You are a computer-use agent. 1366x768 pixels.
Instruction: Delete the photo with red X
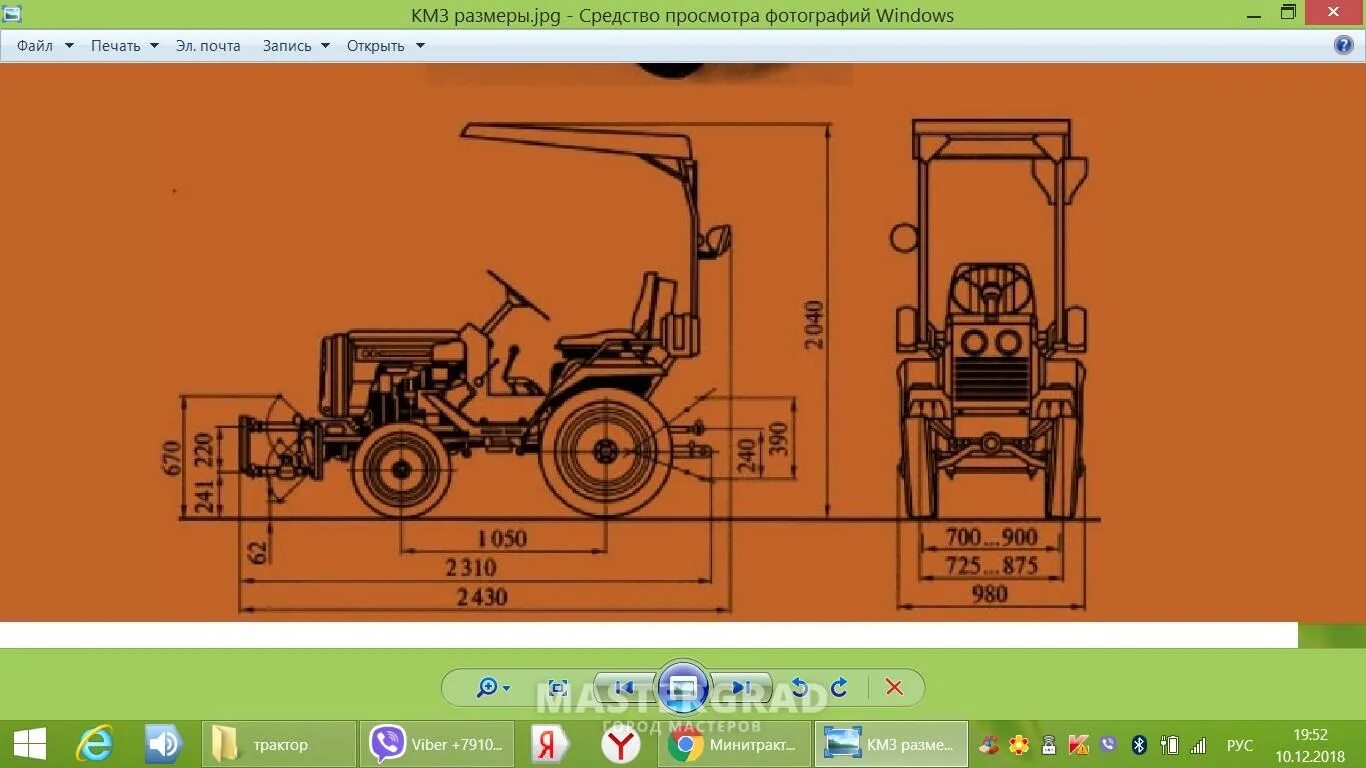tap(894, 687)
